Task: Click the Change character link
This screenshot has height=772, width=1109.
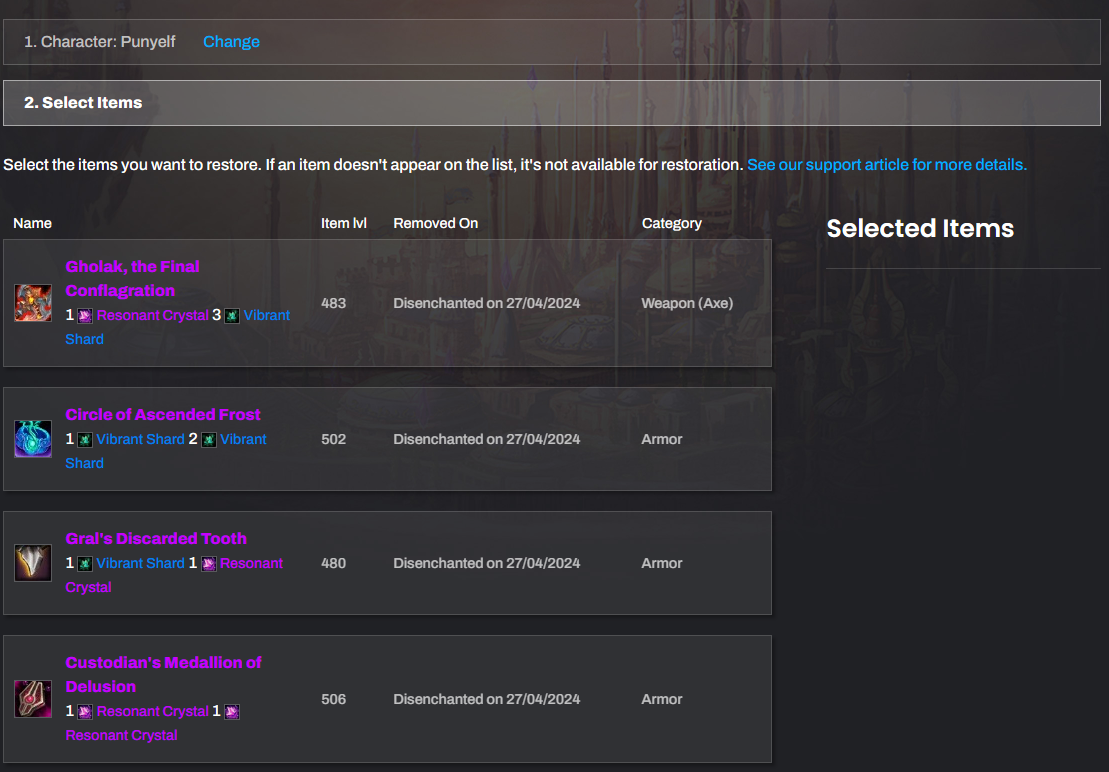Action: [x=231, y=42]
